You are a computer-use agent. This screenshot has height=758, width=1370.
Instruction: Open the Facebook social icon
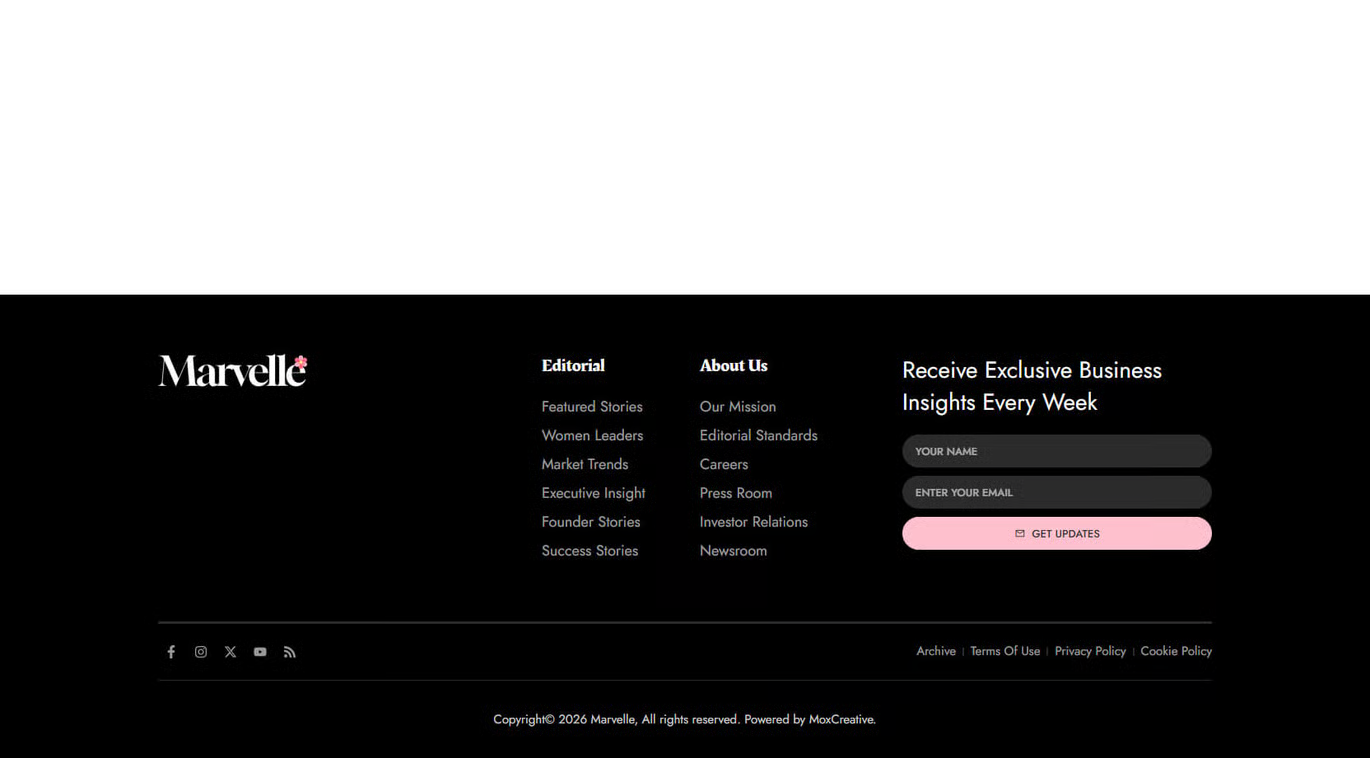(171, 652)
